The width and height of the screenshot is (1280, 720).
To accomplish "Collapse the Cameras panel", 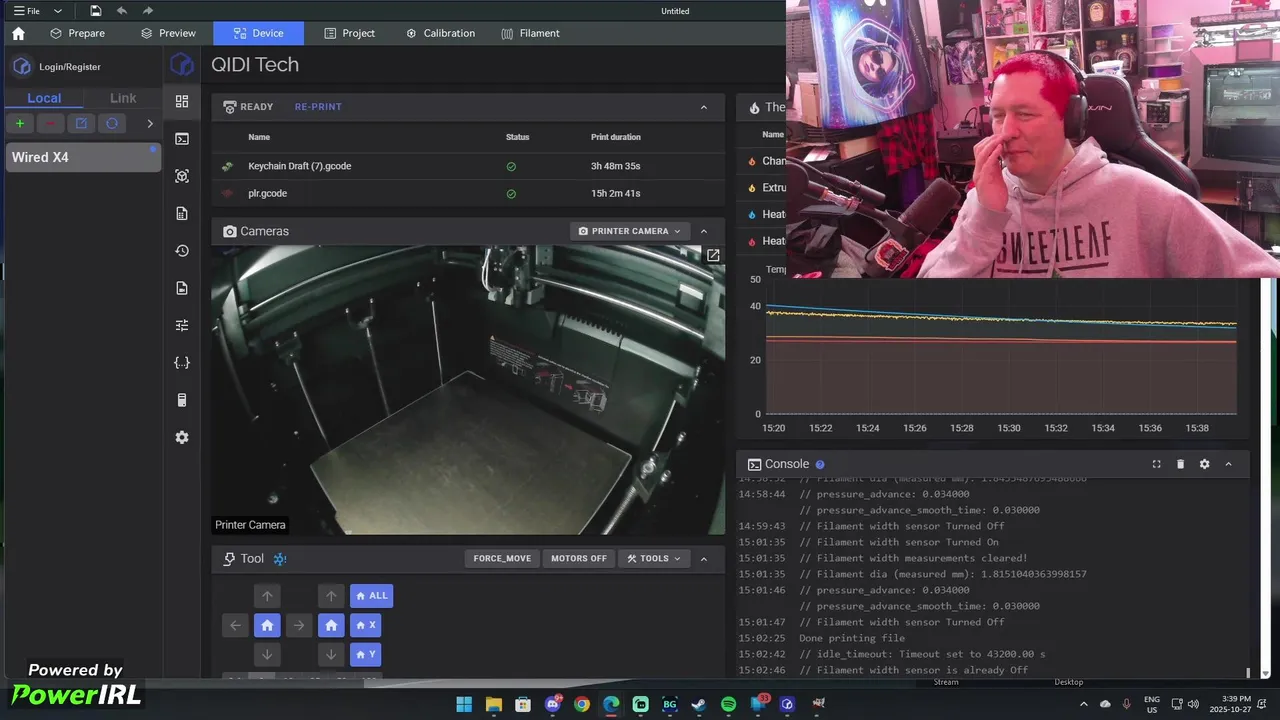I will [704, 231].
